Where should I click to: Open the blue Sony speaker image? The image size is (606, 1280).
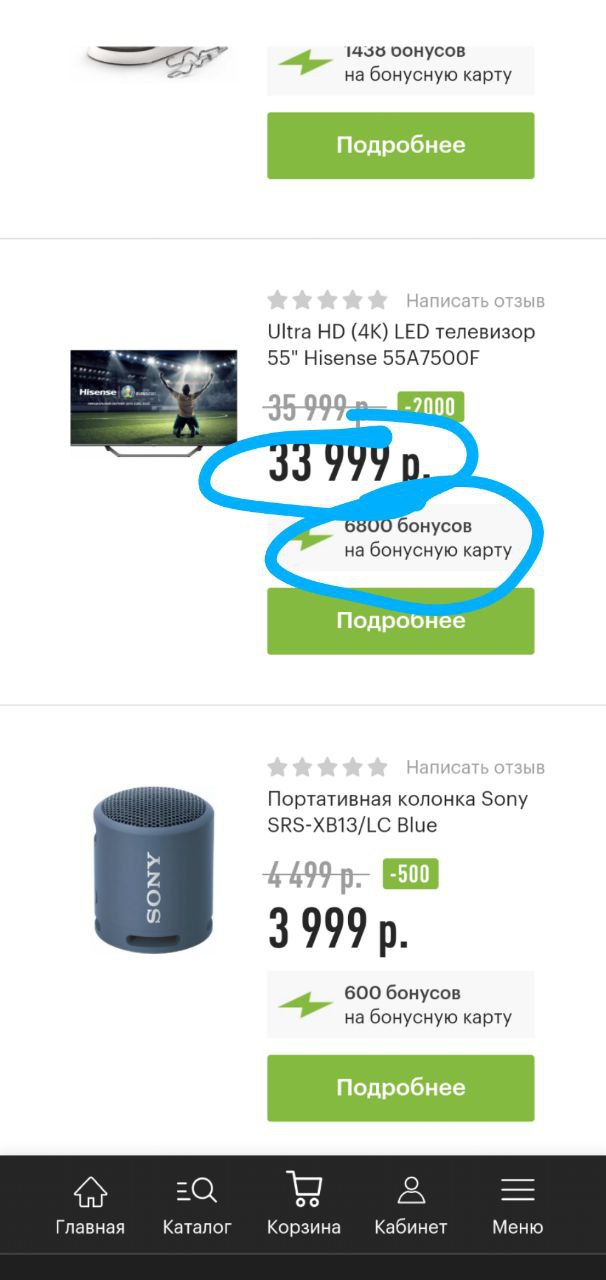coord(153,870)
